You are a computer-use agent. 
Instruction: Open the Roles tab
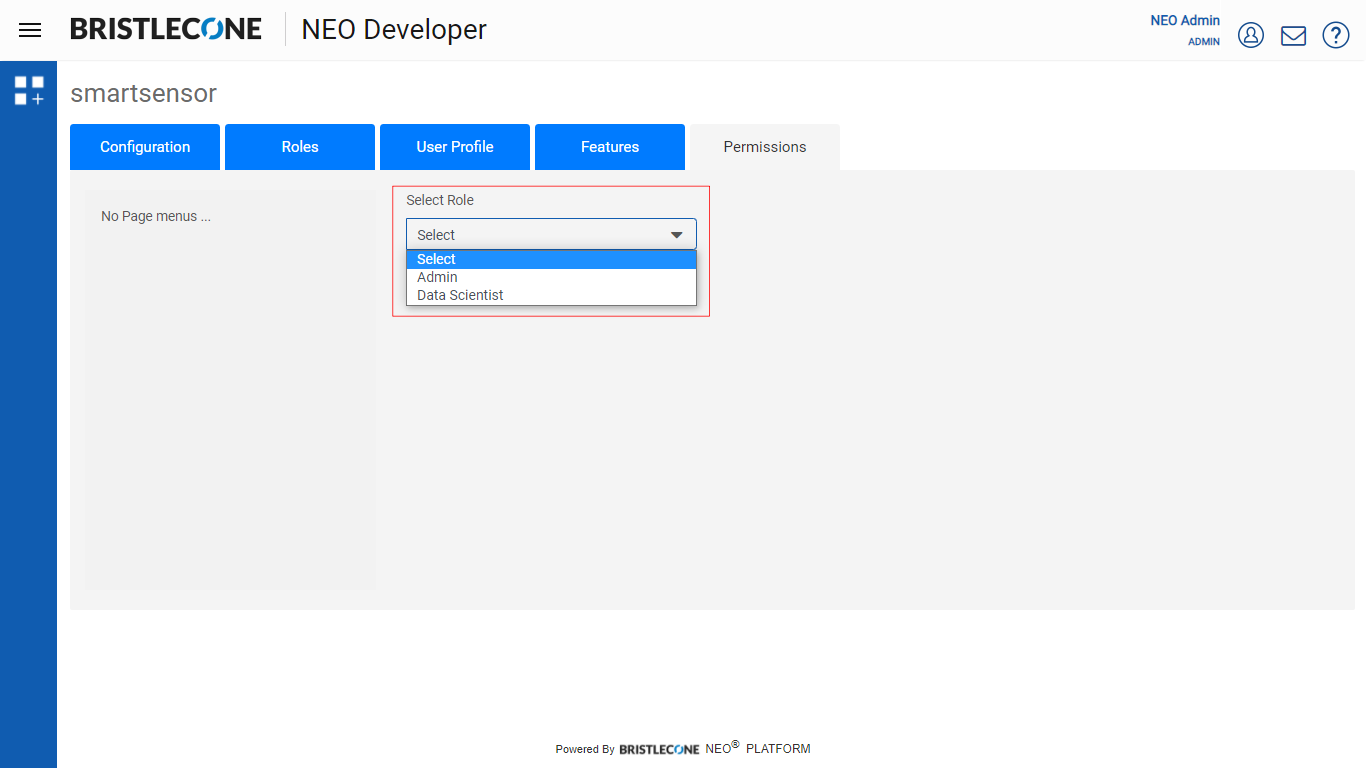point(300,147)
